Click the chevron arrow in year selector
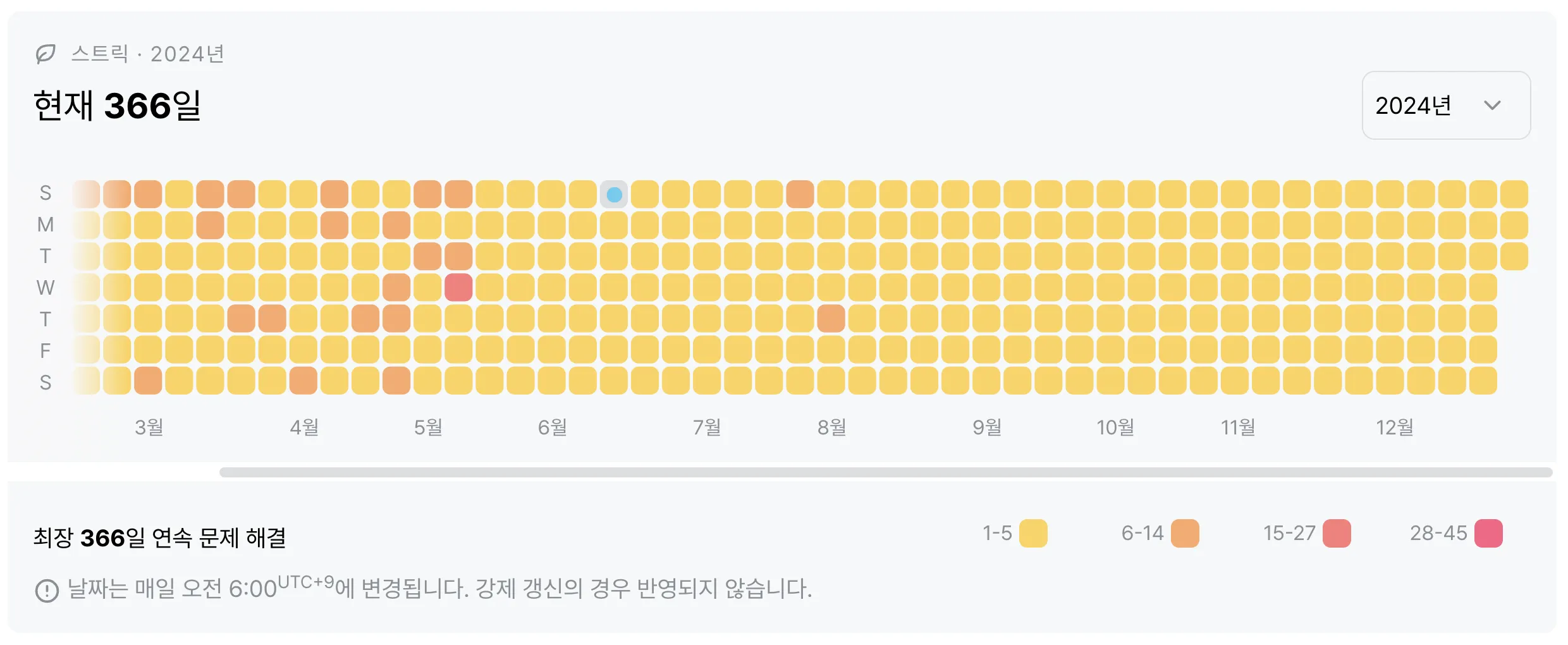Screen dimensions: 1568x645 pos(1492,106)
